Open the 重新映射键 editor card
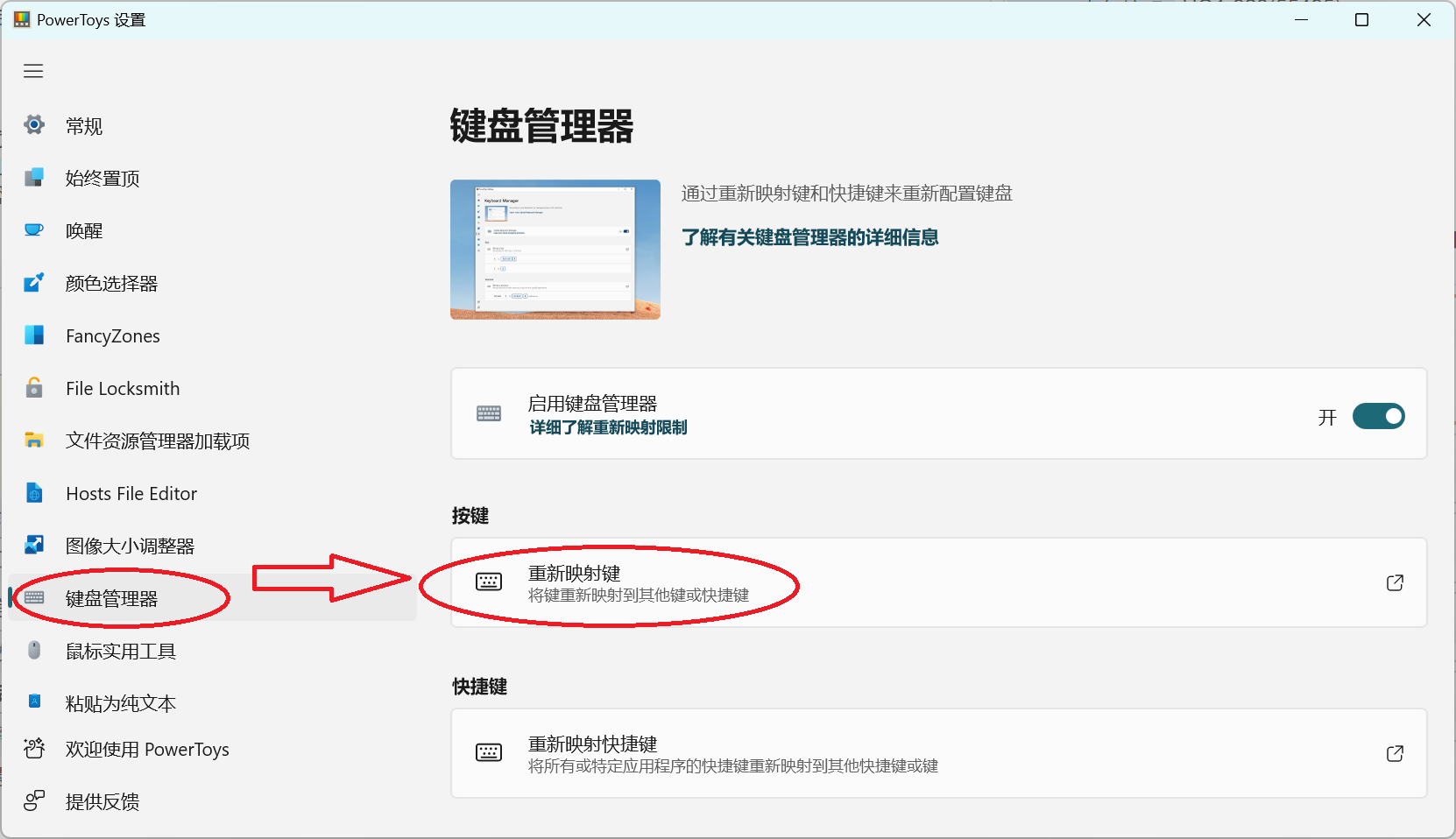Screen dimensions: 1456x839 click(938, 582)
